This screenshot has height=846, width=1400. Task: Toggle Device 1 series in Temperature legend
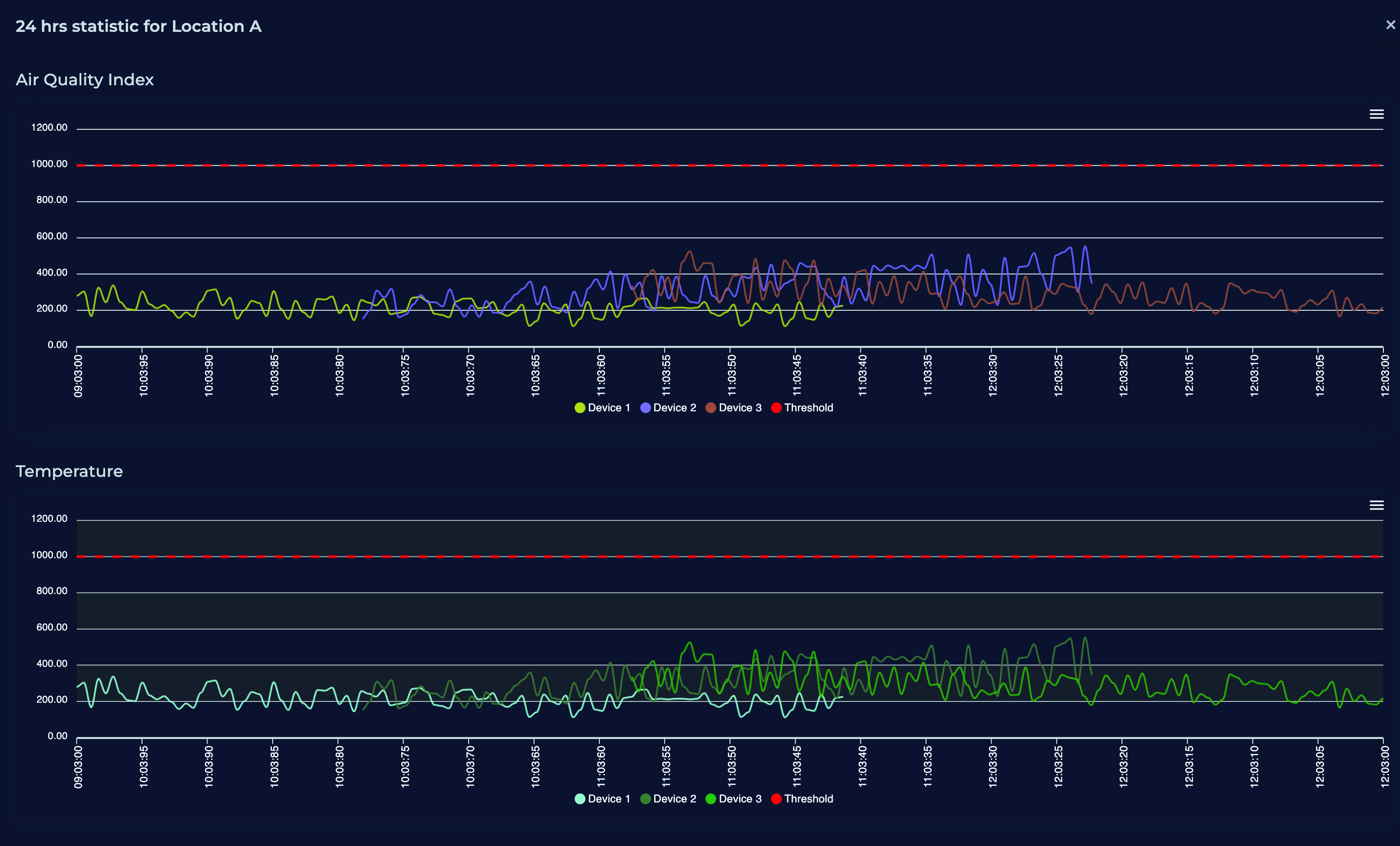(x=602, y=799)
